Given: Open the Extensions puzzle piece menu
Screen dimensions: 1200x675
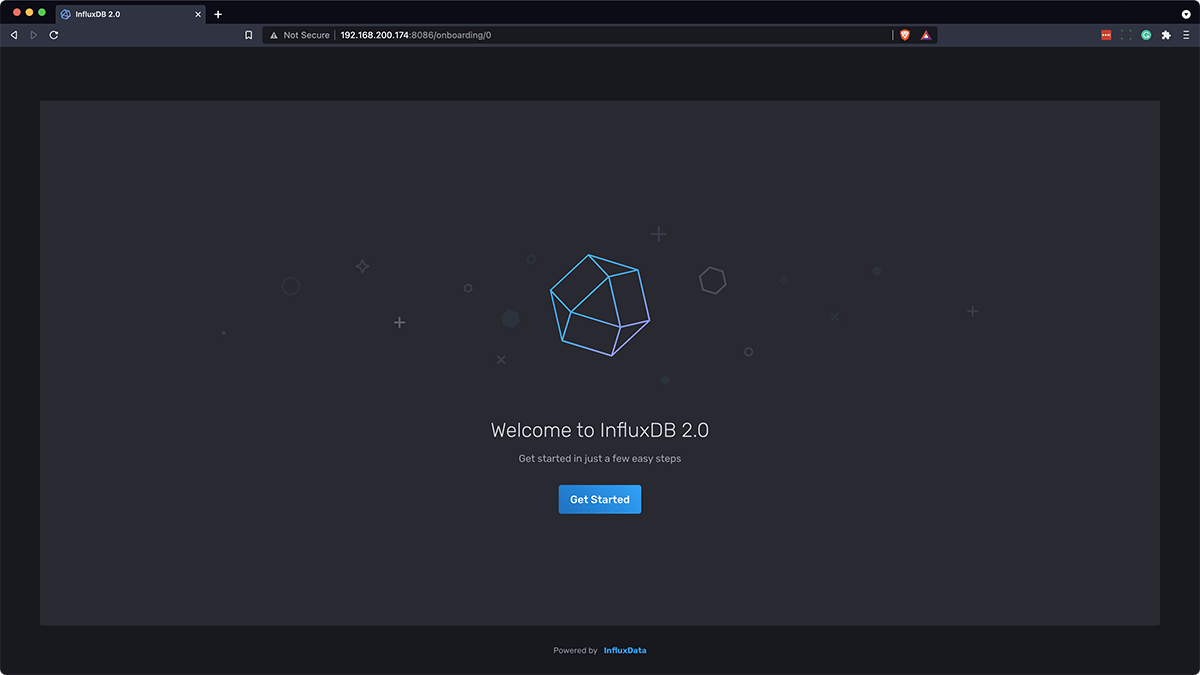Looking at the screenshot, I should [x=1166, y=35].
